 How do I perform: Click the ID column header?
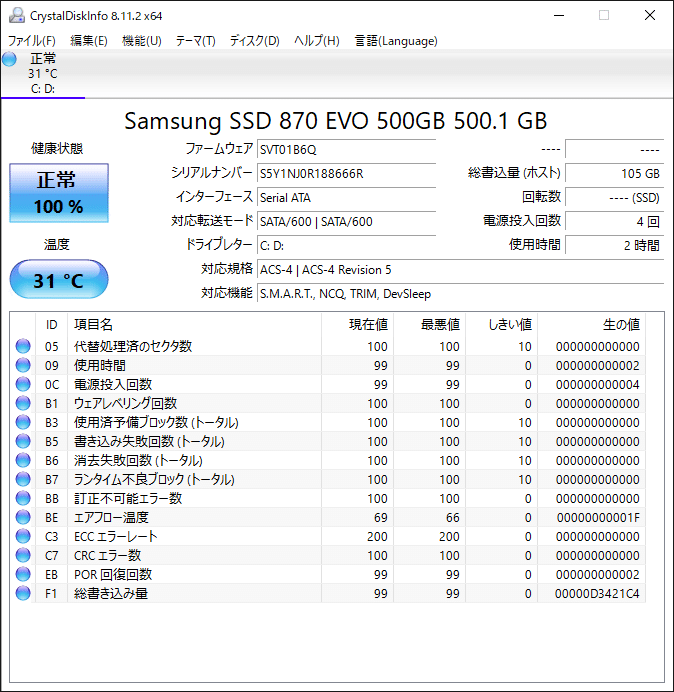[52, 325]
